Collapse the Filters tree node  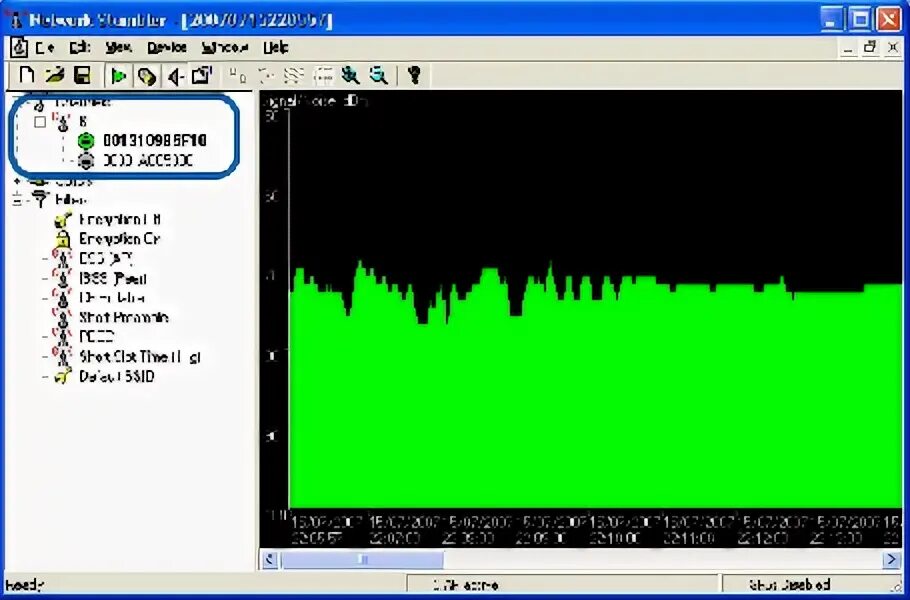tap(17, 200)
